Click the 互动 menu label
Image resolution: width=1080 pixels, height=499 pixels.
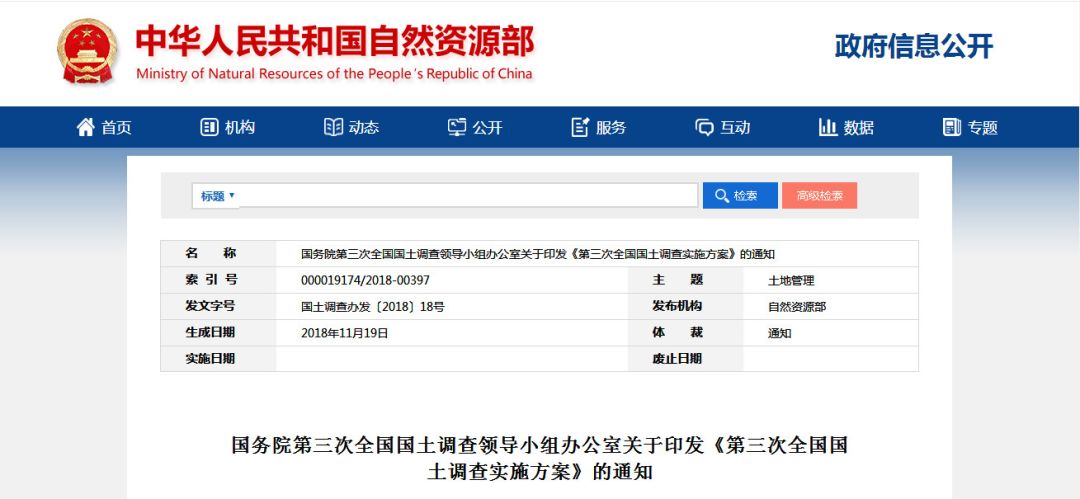coord(735,127)
